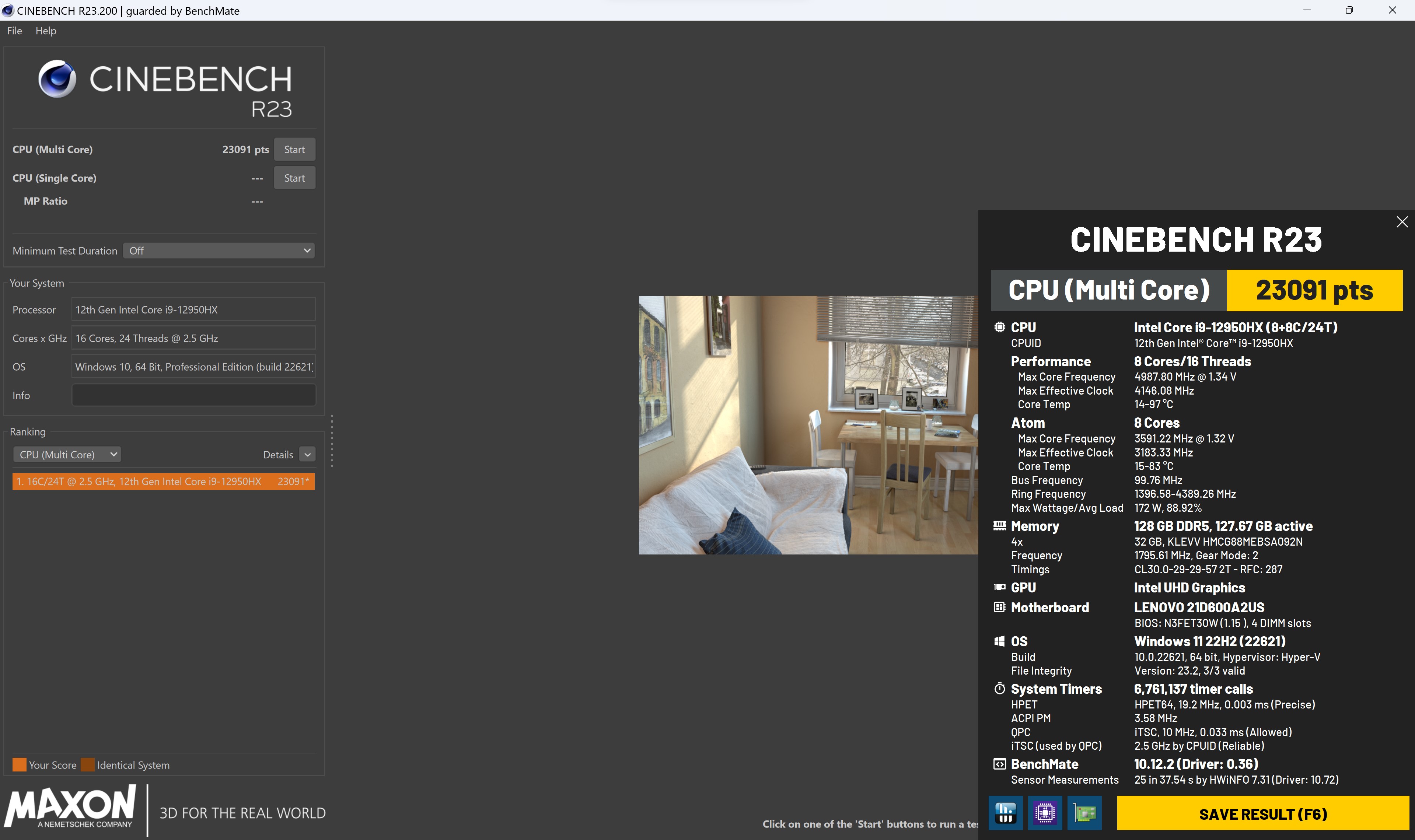1415x840 pixels.
Task: Click 'BIOS: N3FET30W (1.15 ), 4 DIMM slots'
Action: click(1223, 623)
